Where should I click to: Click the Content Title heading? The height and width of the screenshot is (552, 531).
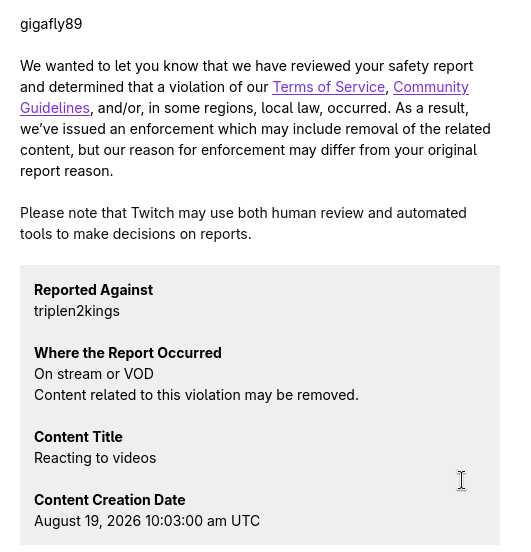[78, 437]
